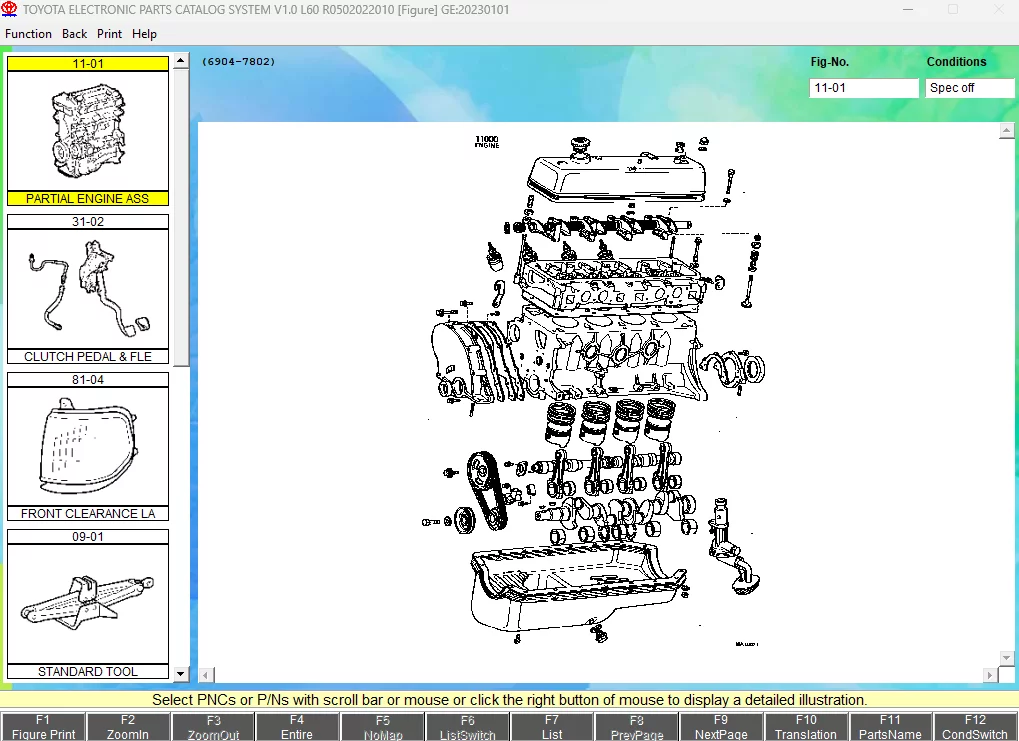Click the Toyota app icon in title bar
The height and width of the screenshot is (741, 1019).
10,9
